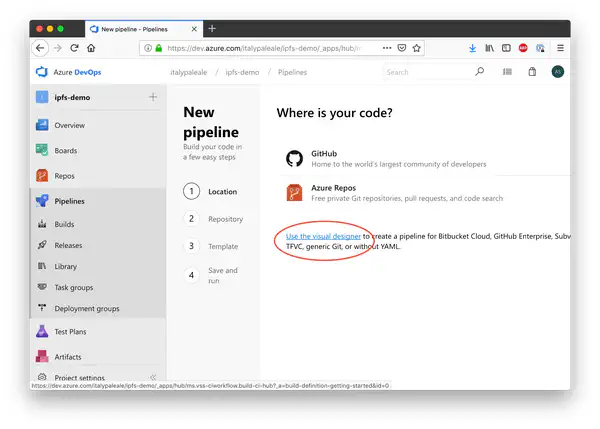Collapse the sidebar with double chevron

pos(153,377)
